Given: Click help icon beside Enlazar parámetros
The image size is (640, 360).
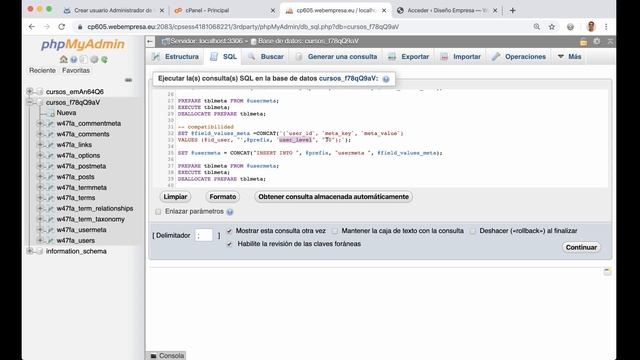Looking at the screenshot, I should pos(230,212).
